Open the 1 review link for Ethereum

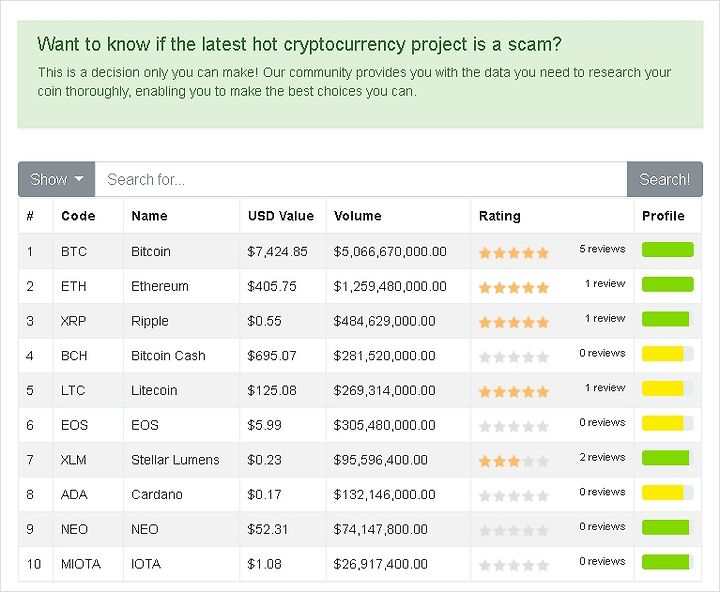tap(605, 283)
